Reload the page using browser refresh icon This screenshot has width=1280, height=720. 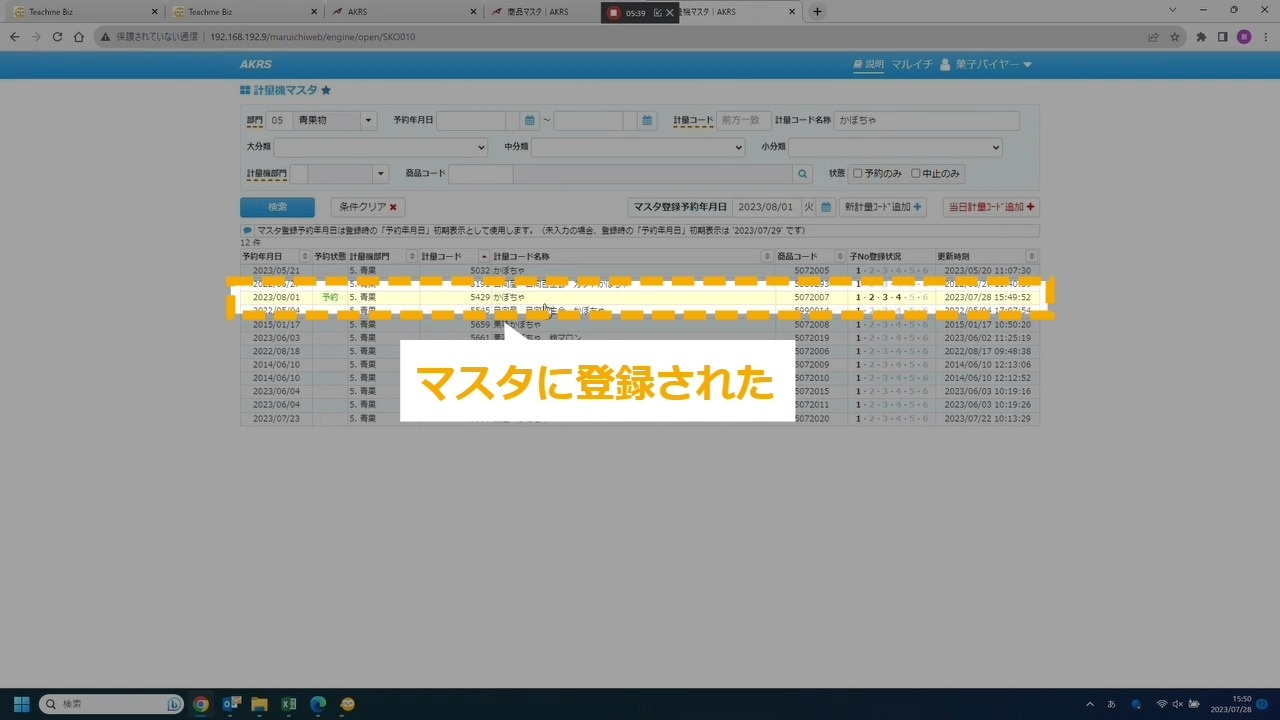click(57, 37)
